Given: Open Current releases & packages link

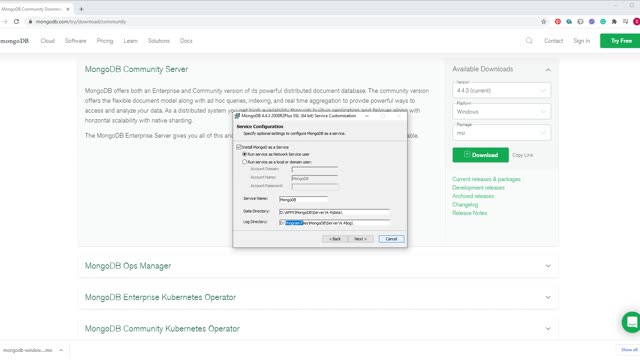Looking at the screenshot, I should (x=486, y=179).
